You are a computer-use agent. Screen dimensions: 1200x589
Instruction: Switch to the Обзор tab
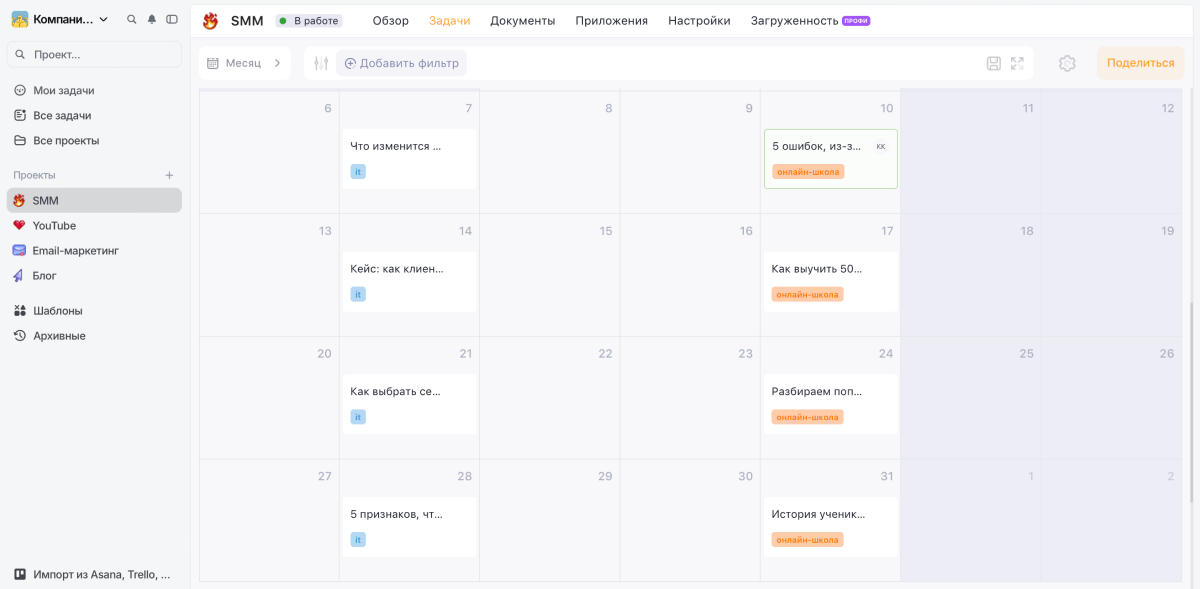[x=391, y=21]
